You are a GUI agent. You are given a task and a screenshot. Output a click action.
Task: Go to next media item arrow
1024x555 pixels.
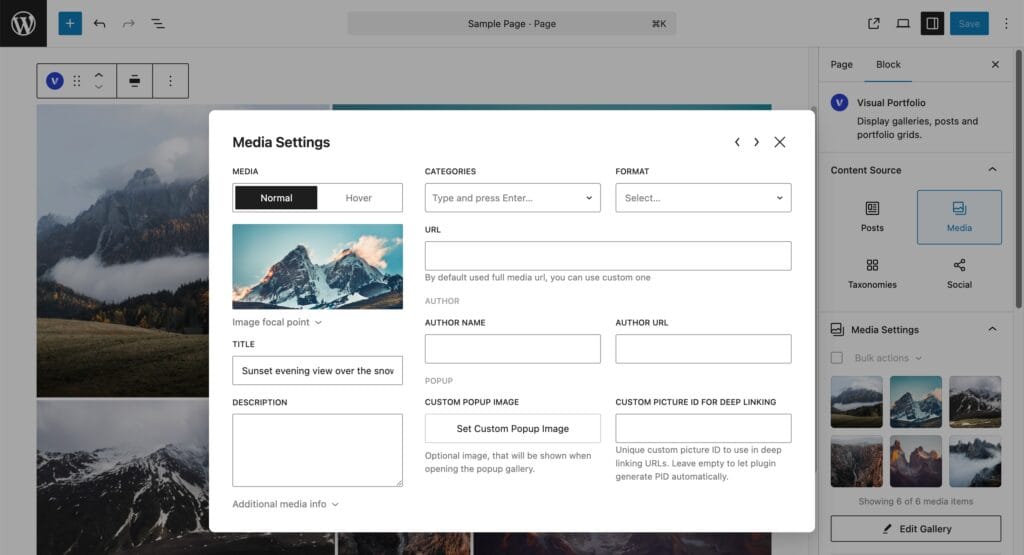point(756,142)
